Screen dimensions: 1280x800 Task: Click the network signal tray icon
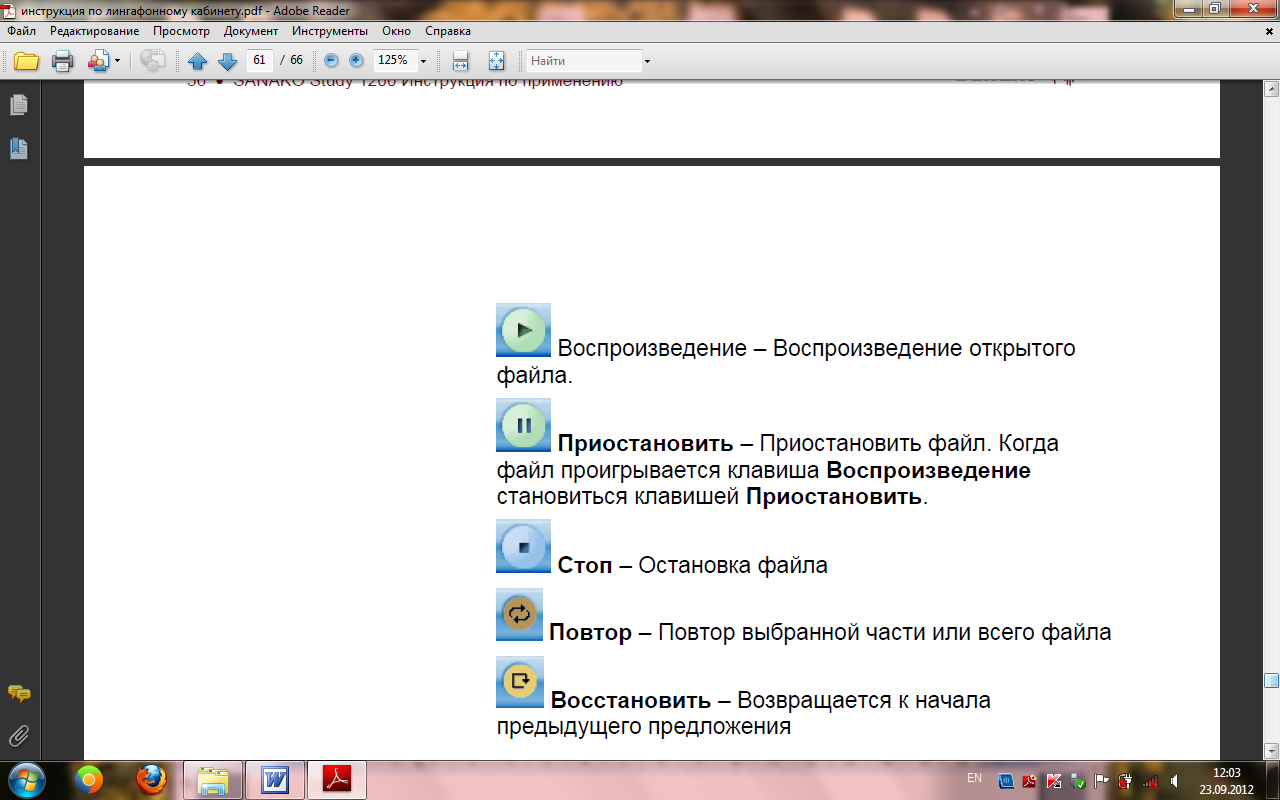pyautogui.click(x=1150, y=781)
